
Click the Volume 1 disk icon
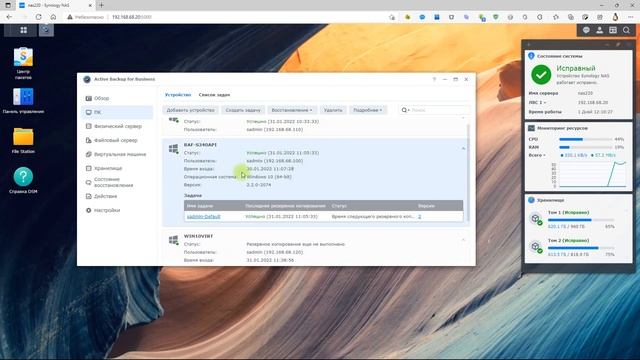tap(536, 219)
